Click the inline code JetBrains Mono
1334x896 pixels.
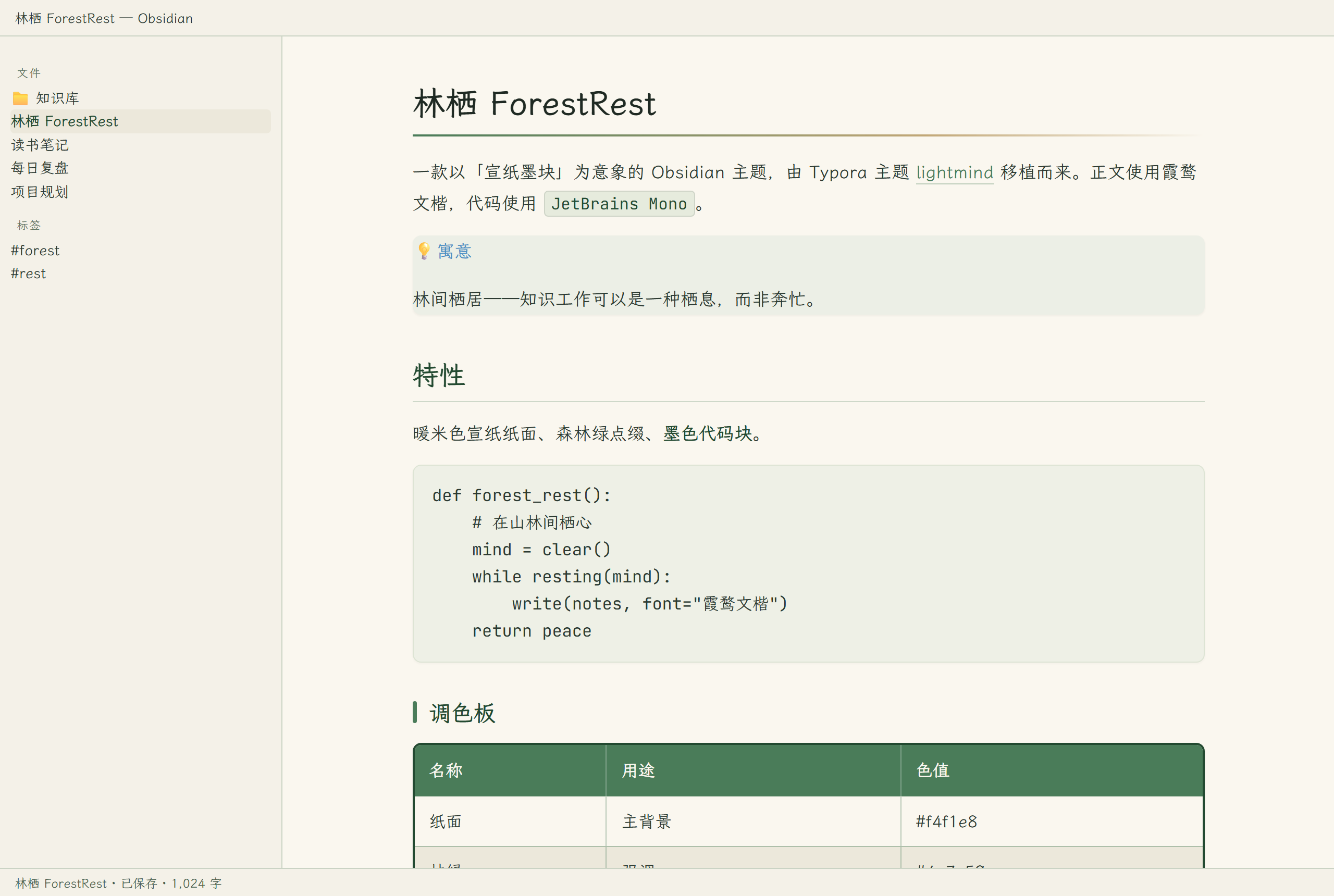pos(619,204)
